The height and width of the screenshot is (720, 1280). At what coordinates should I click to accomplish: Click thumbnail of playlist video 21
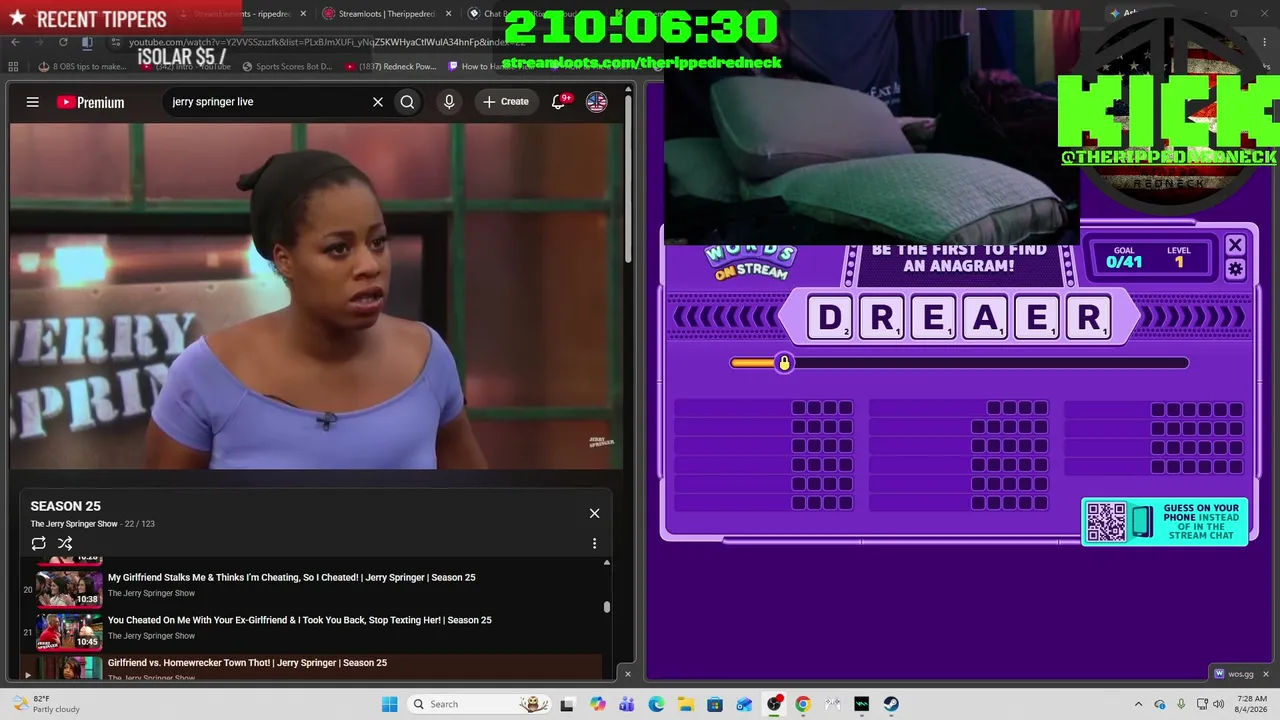point(69,631)
